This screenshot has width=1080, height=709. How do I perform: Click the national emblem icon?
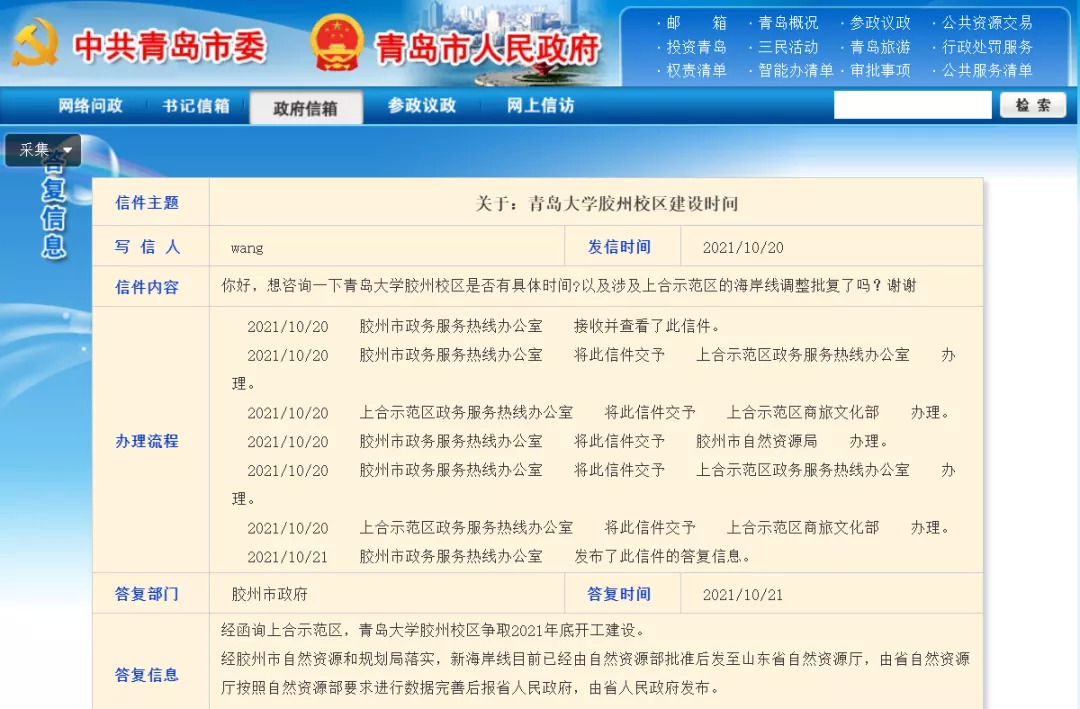[x=337, y=43]
